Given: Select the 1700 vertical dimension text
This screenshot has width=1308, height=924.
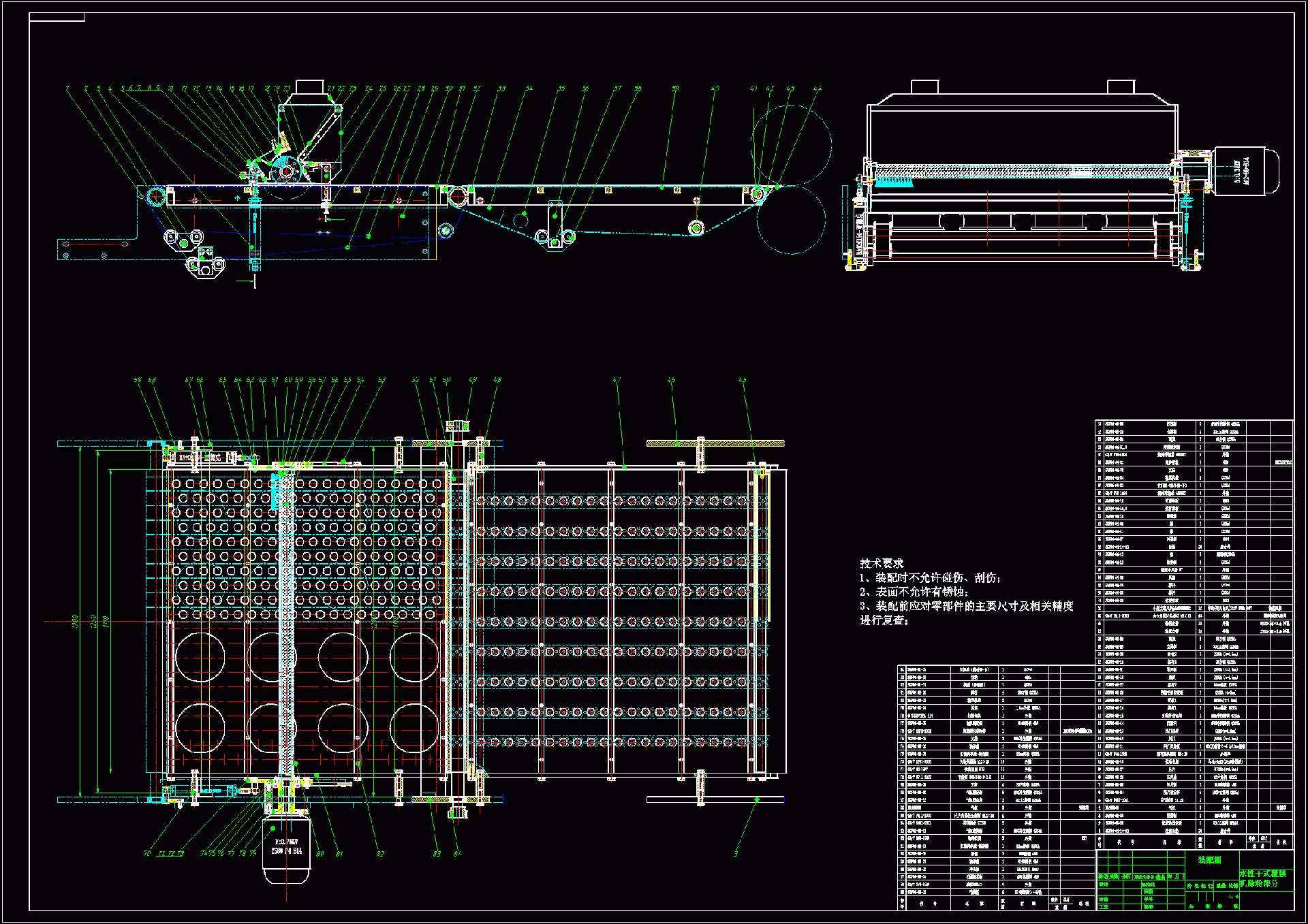Looking at the screenshot, I should coord(75,621).
